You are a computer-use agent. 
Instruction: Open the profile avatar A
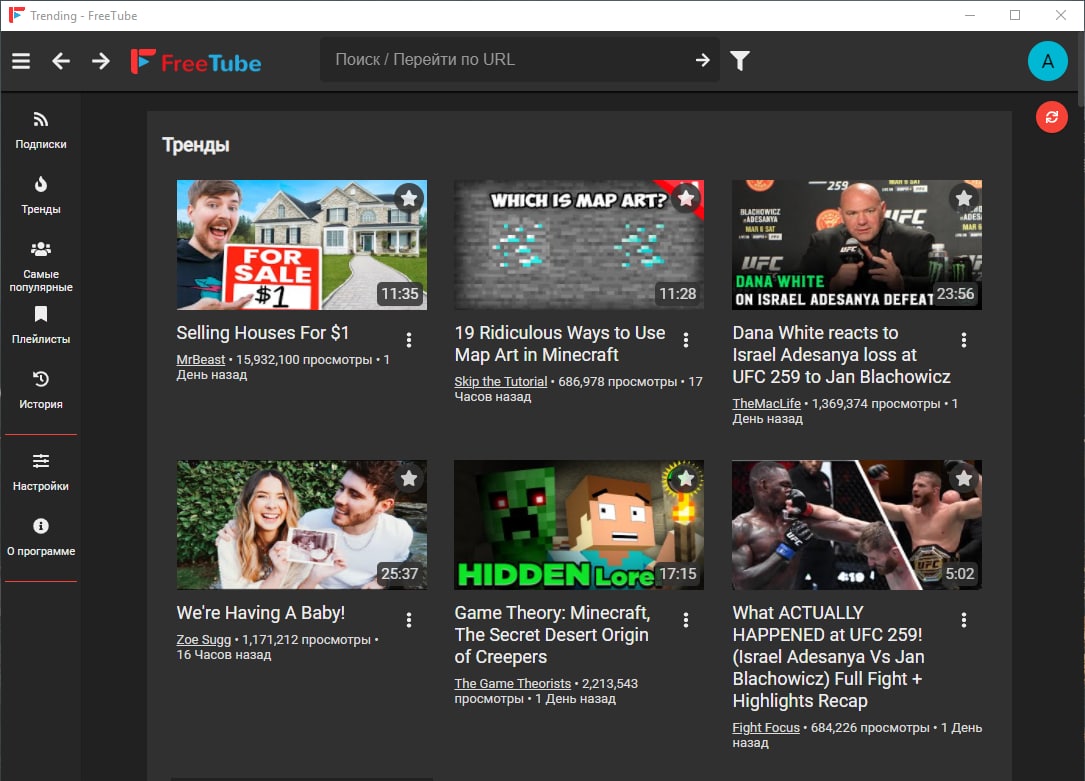[x=1048, y=62]
